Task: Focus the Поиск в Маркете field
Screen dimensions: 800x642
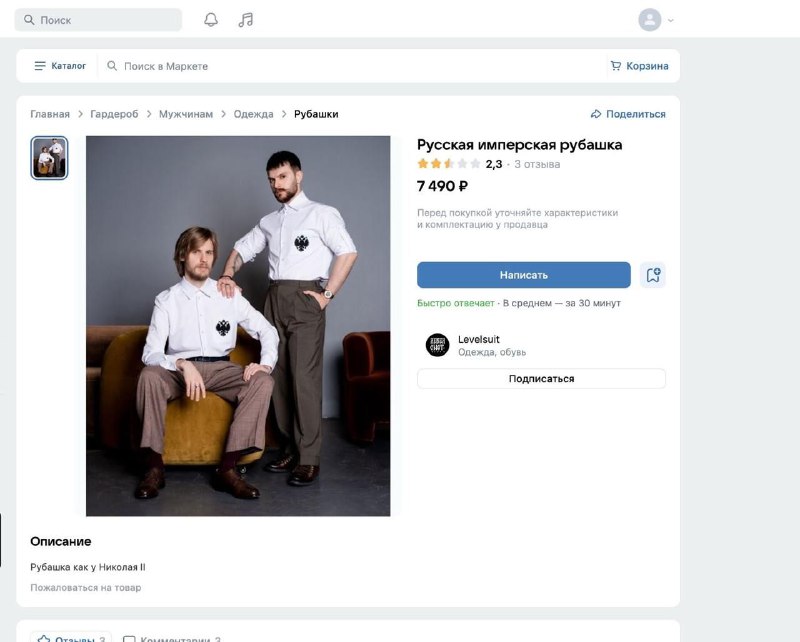Action: tap(352, 66)
